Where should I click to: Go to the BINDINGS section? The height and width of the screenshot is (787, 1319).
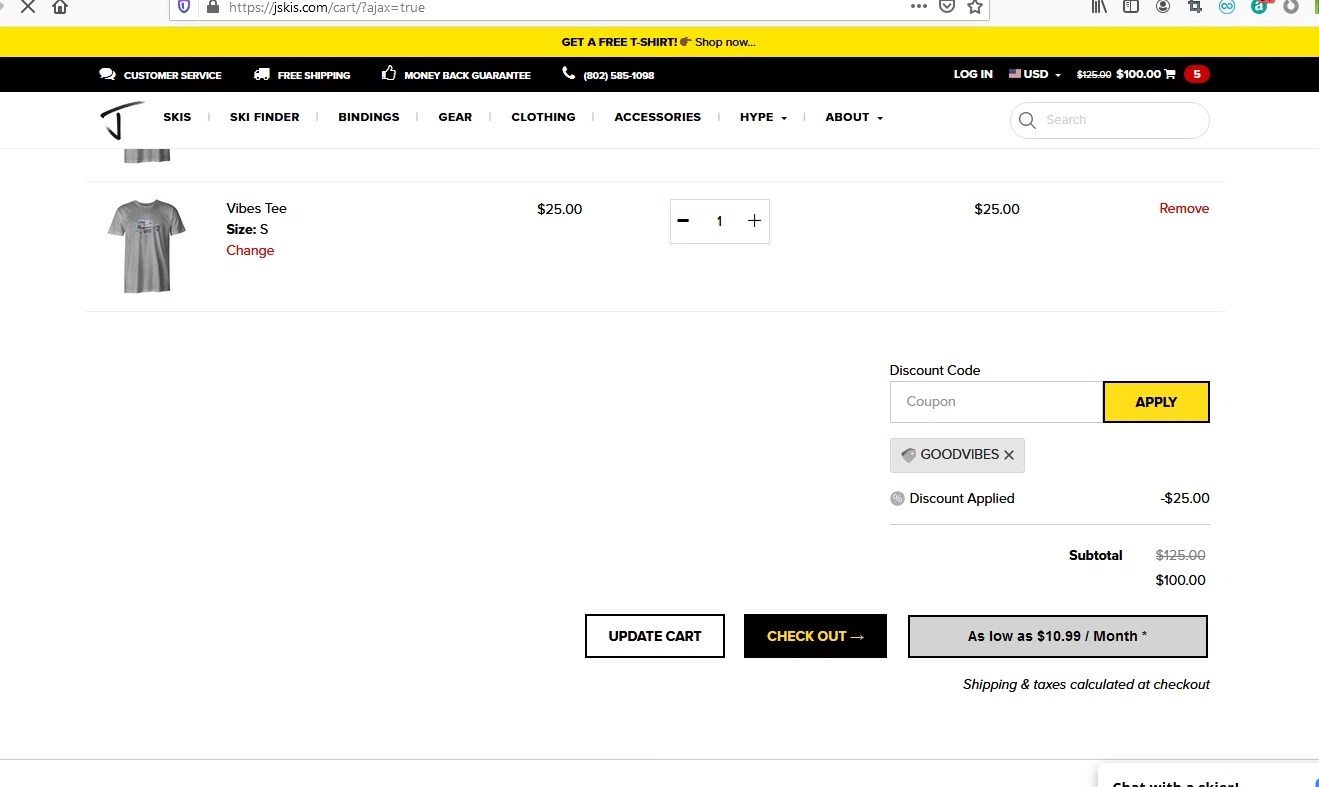point(368,117)
